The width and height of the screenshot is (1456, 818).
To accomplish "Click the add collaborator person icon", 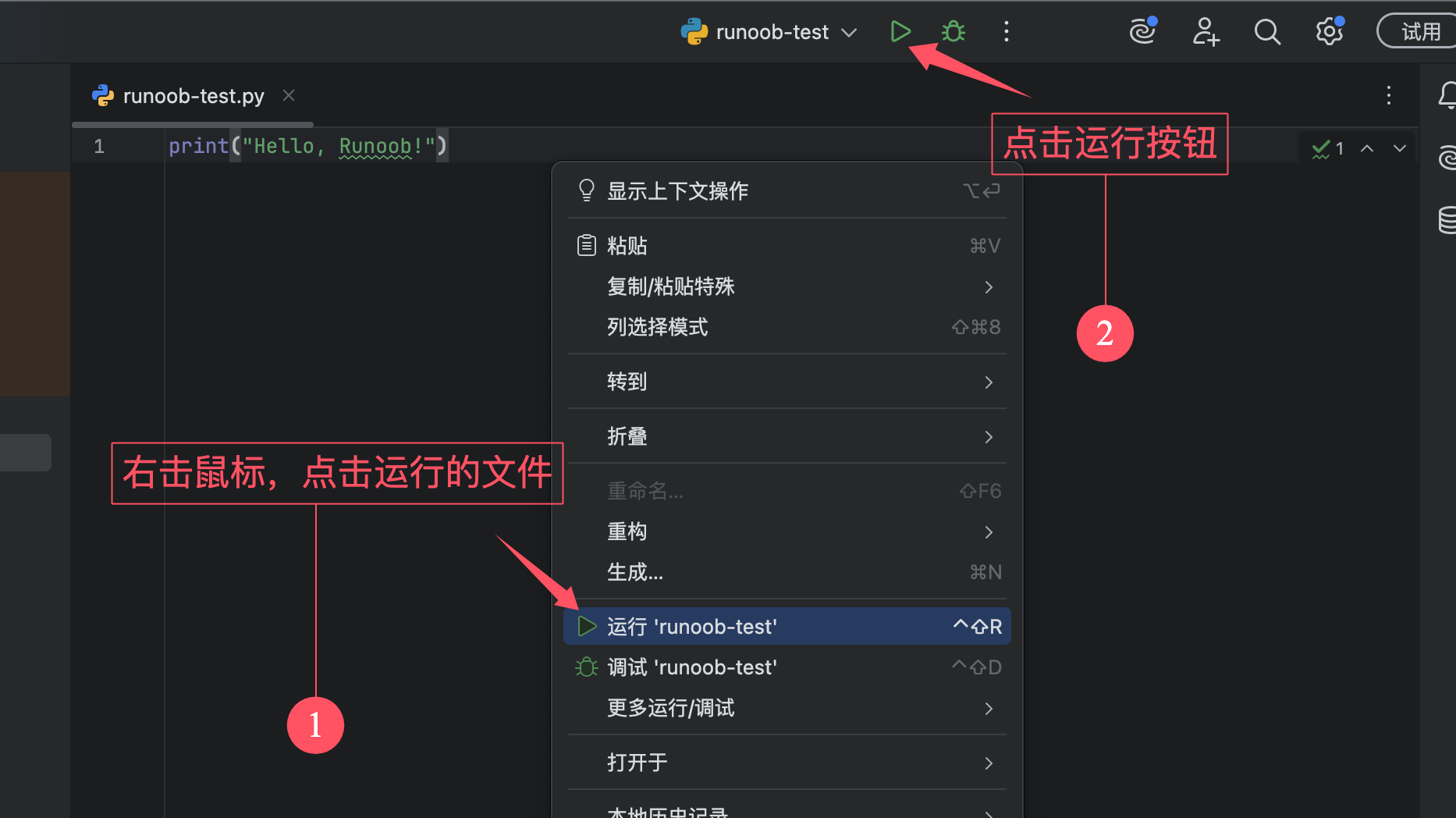I will tap(1205, 32).
